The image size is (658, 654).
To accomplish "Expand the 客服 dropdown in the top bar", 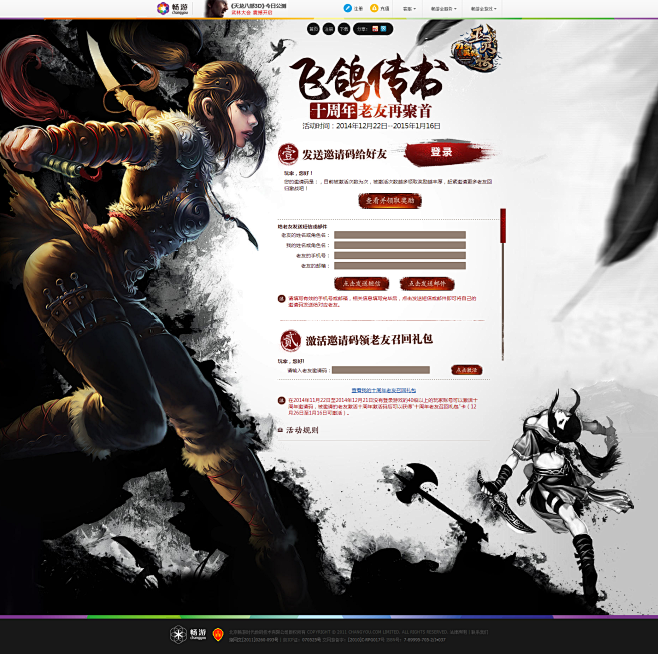I will point(409,8).
